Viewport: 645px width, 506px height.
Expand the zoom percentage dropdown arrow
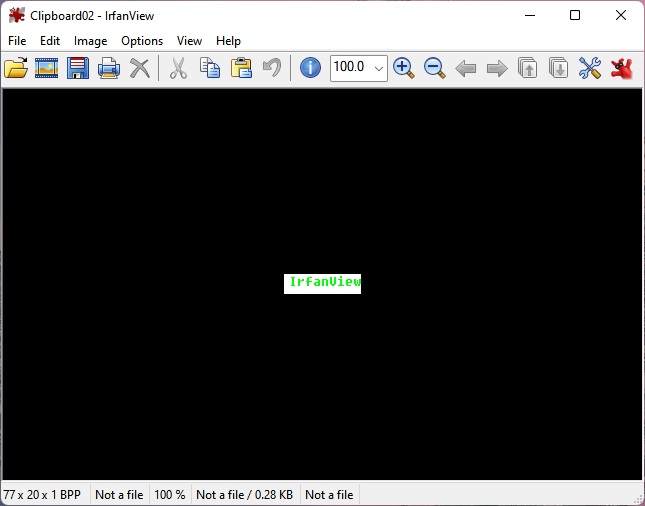pyautogui.click(x=379, y=68)
